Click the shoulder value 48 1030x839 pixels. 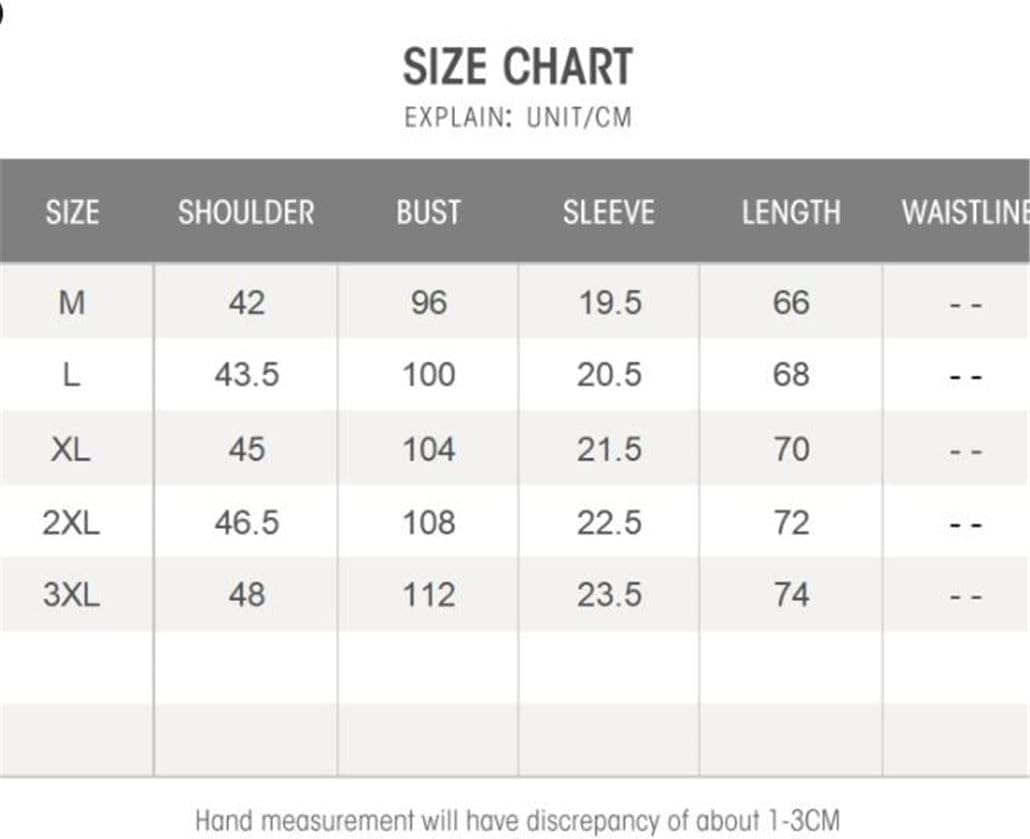(x=246, y=595)
